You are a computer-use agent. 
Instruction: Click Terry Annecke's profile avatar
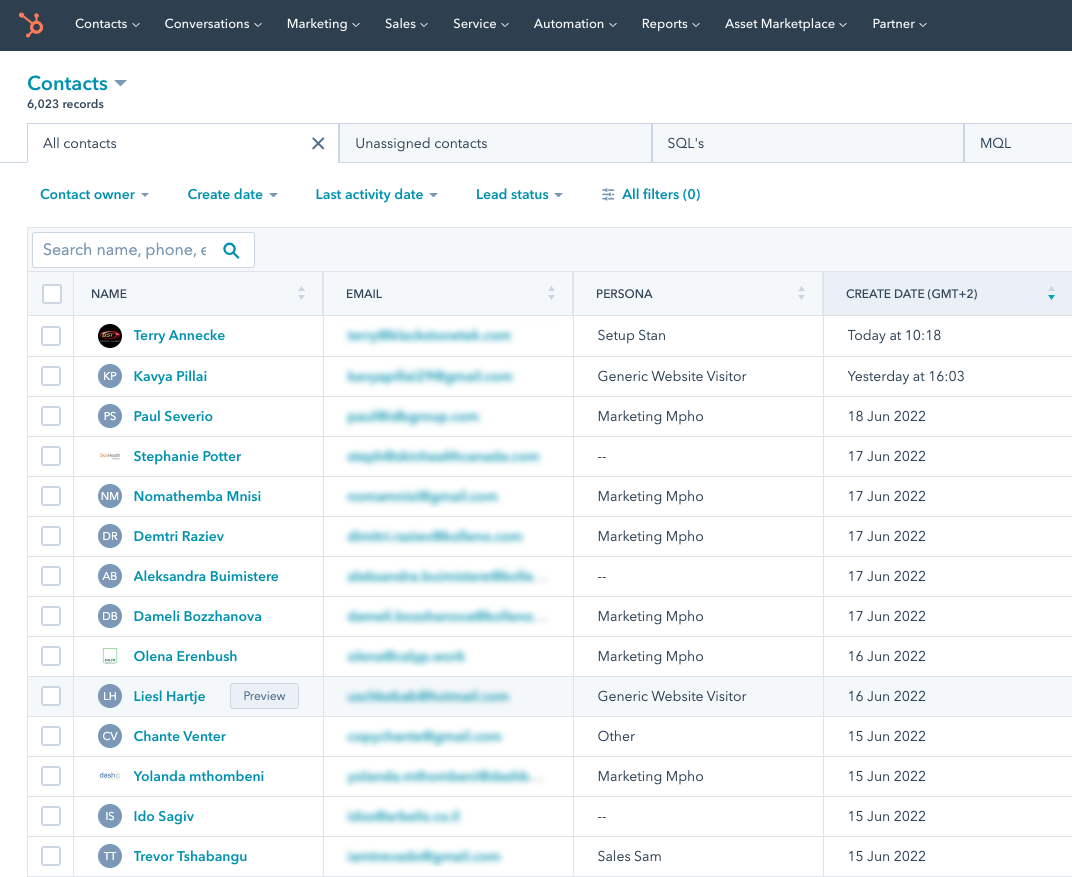[110, 336]
